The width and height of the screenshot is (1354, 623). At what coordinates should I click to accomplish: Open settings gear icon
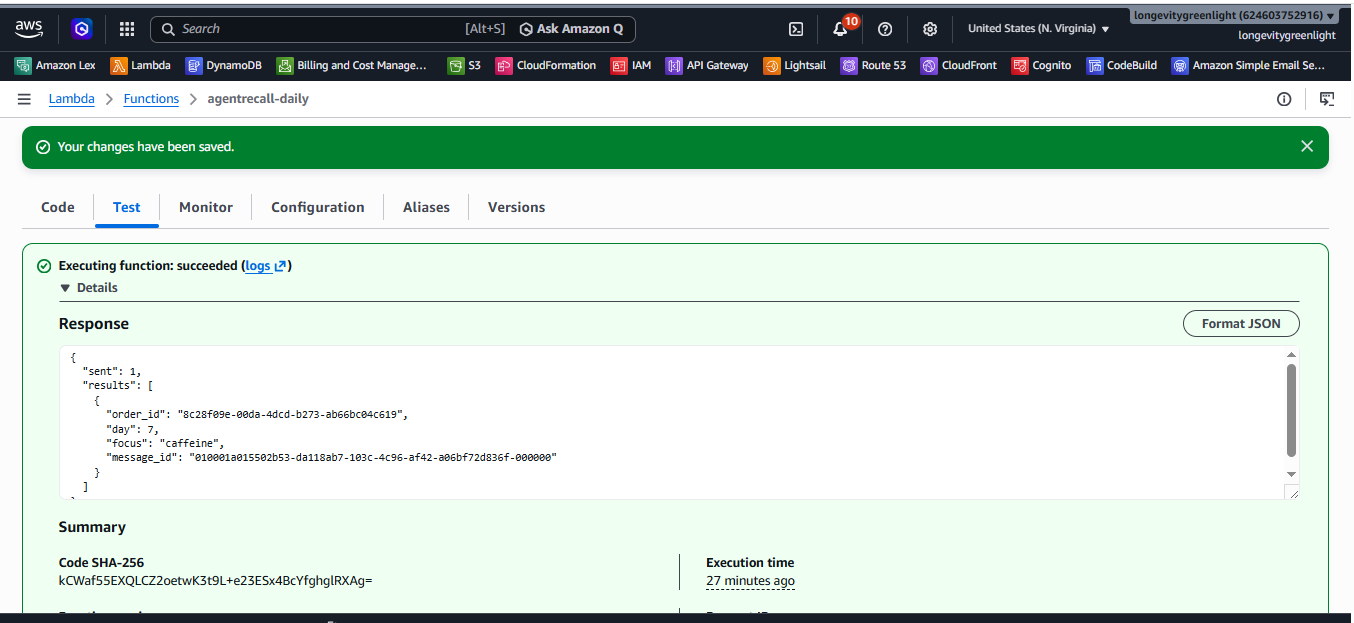point(930,29)
